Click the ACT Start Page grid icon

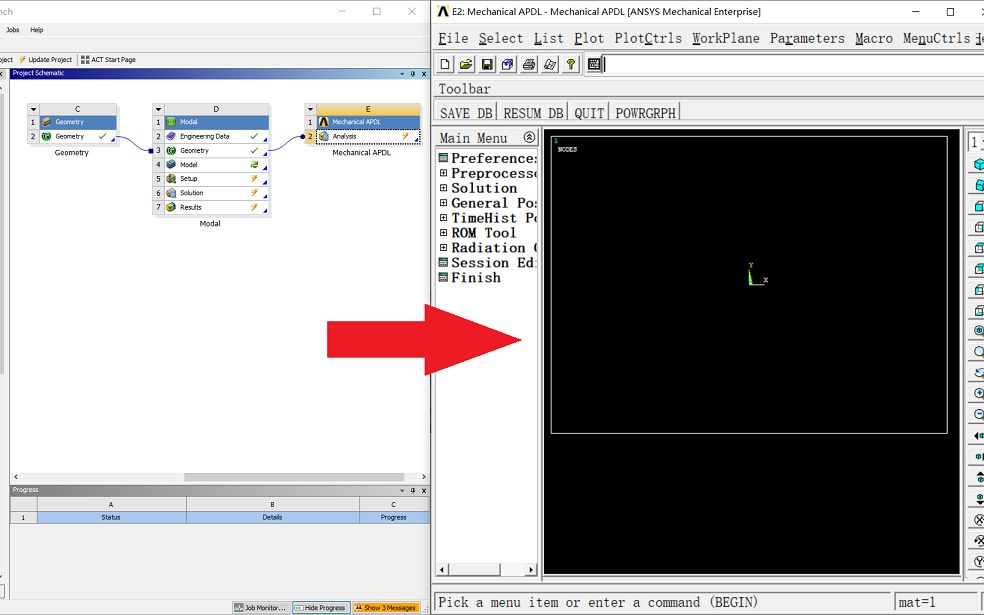(85, 60)
